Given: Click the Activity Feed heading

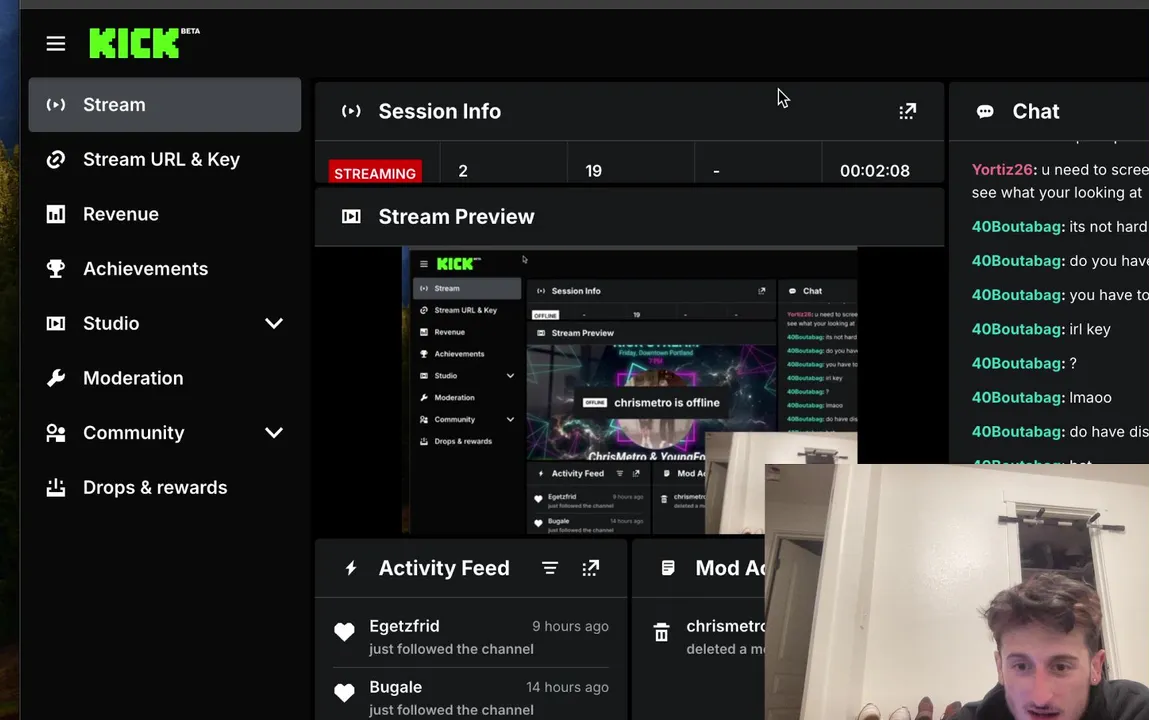Looking at the screenshot, I should 444,568.
